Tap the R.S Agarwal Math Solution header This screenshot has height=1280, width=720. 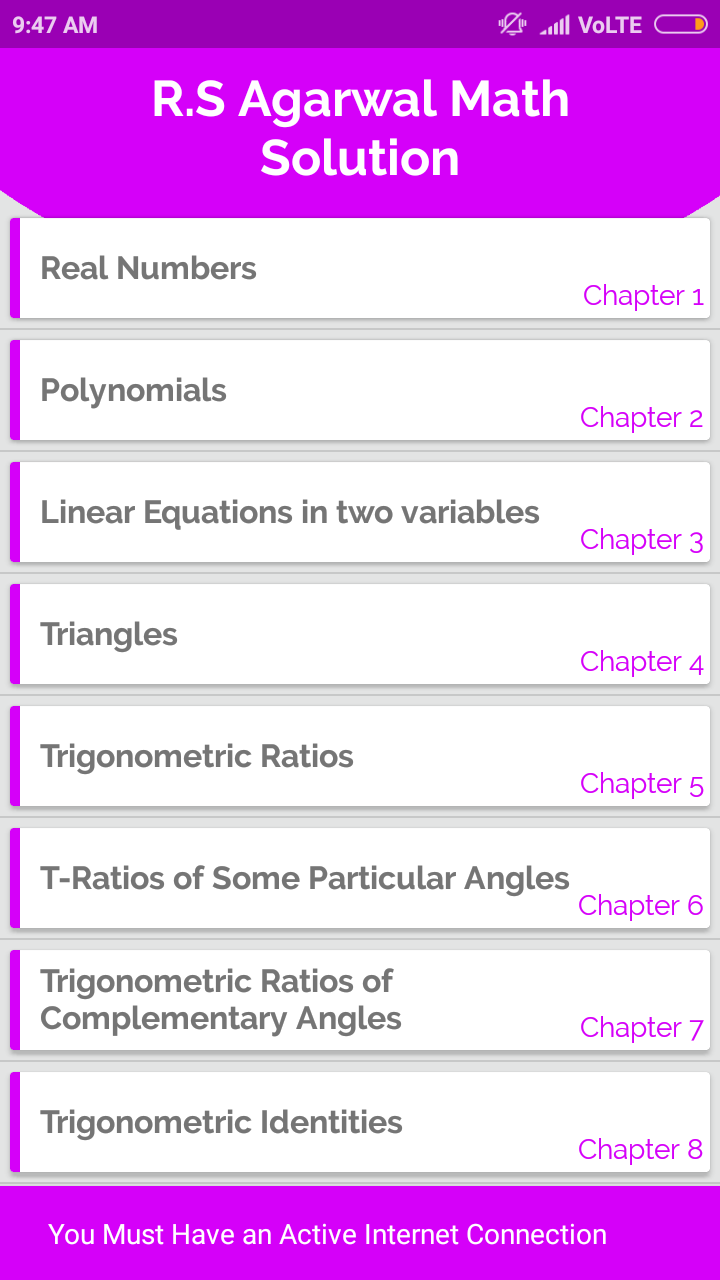click(x=360, y=128)
